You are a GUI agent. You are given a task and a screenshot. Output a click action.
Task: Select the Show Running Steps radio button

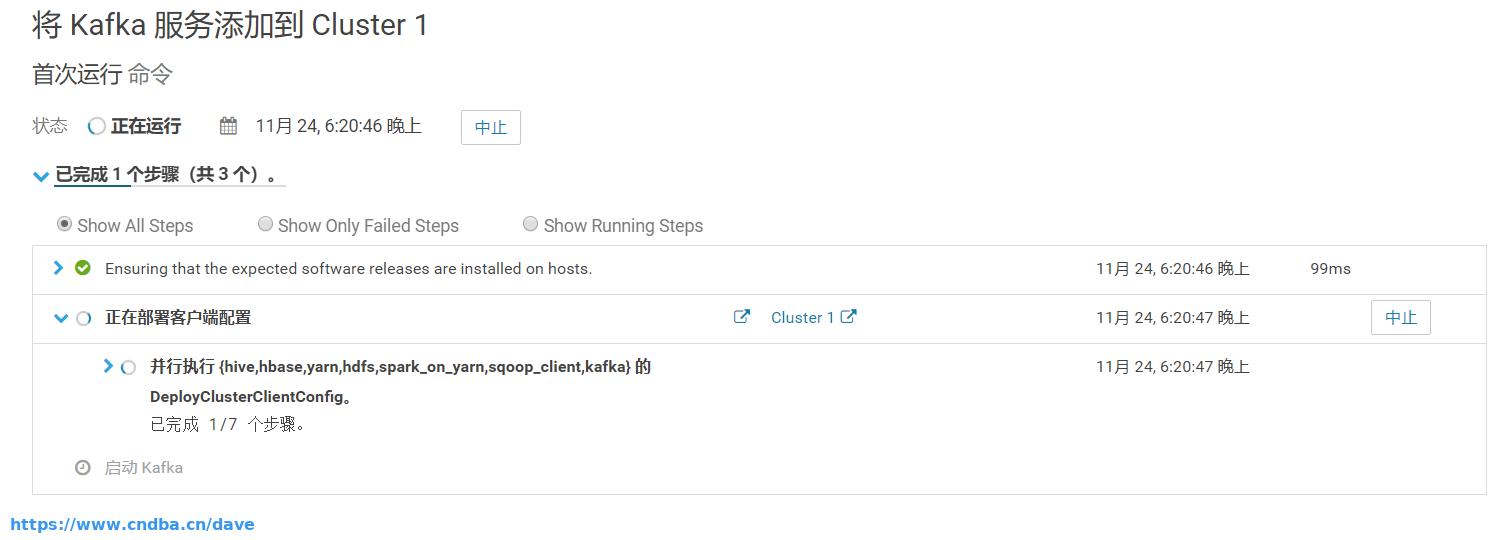pos(531,224)
